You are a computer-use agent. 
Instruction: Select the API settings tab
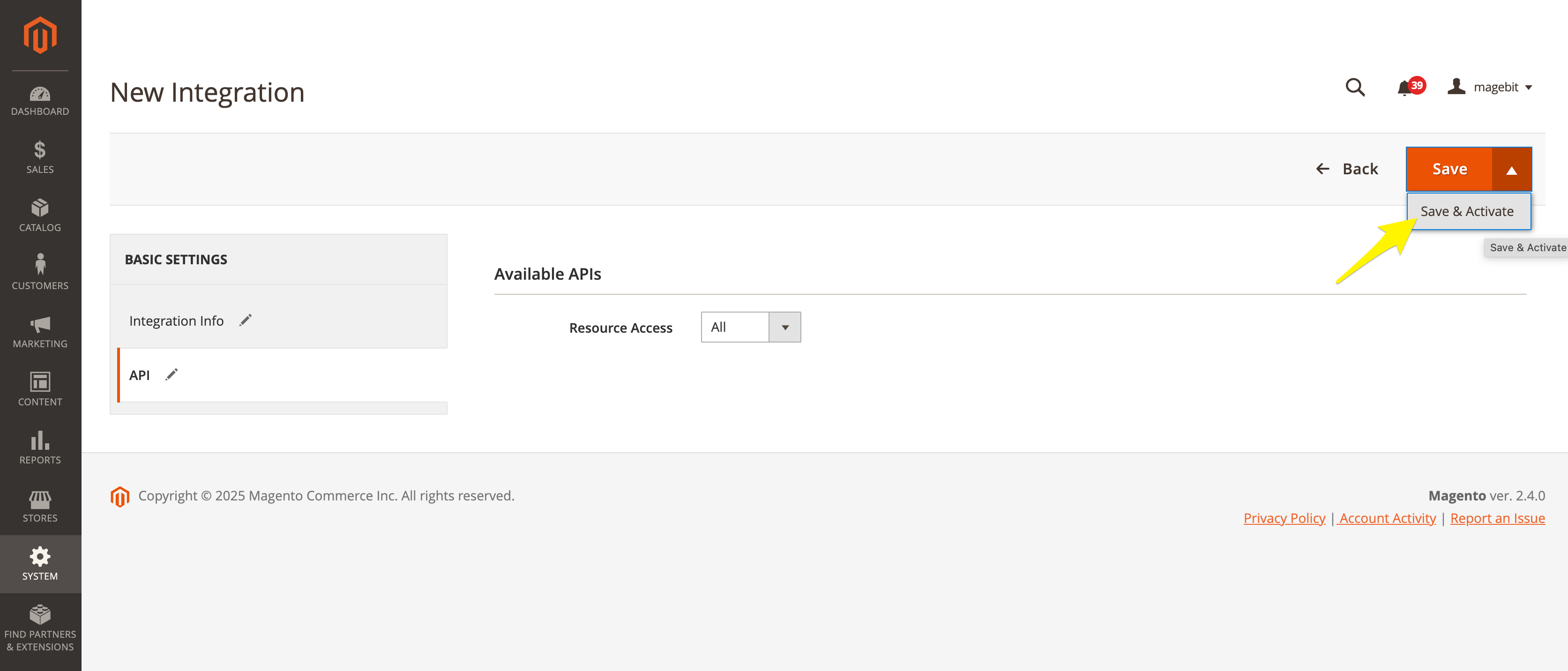[140, 375]
